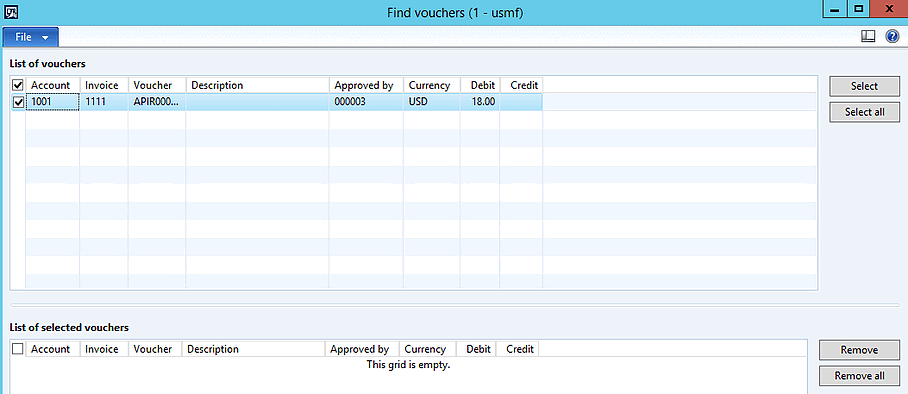Click Invoice header in List of selected vouchers
This screenshot has height=394, width=908.
click(104, 349)
